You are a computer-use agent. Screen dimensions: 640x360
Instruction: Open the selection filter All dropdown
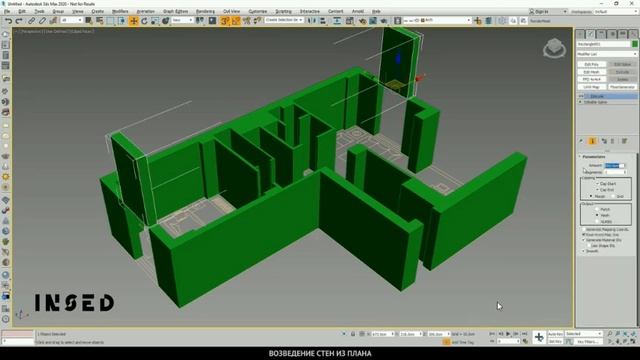tap(71, 20)
